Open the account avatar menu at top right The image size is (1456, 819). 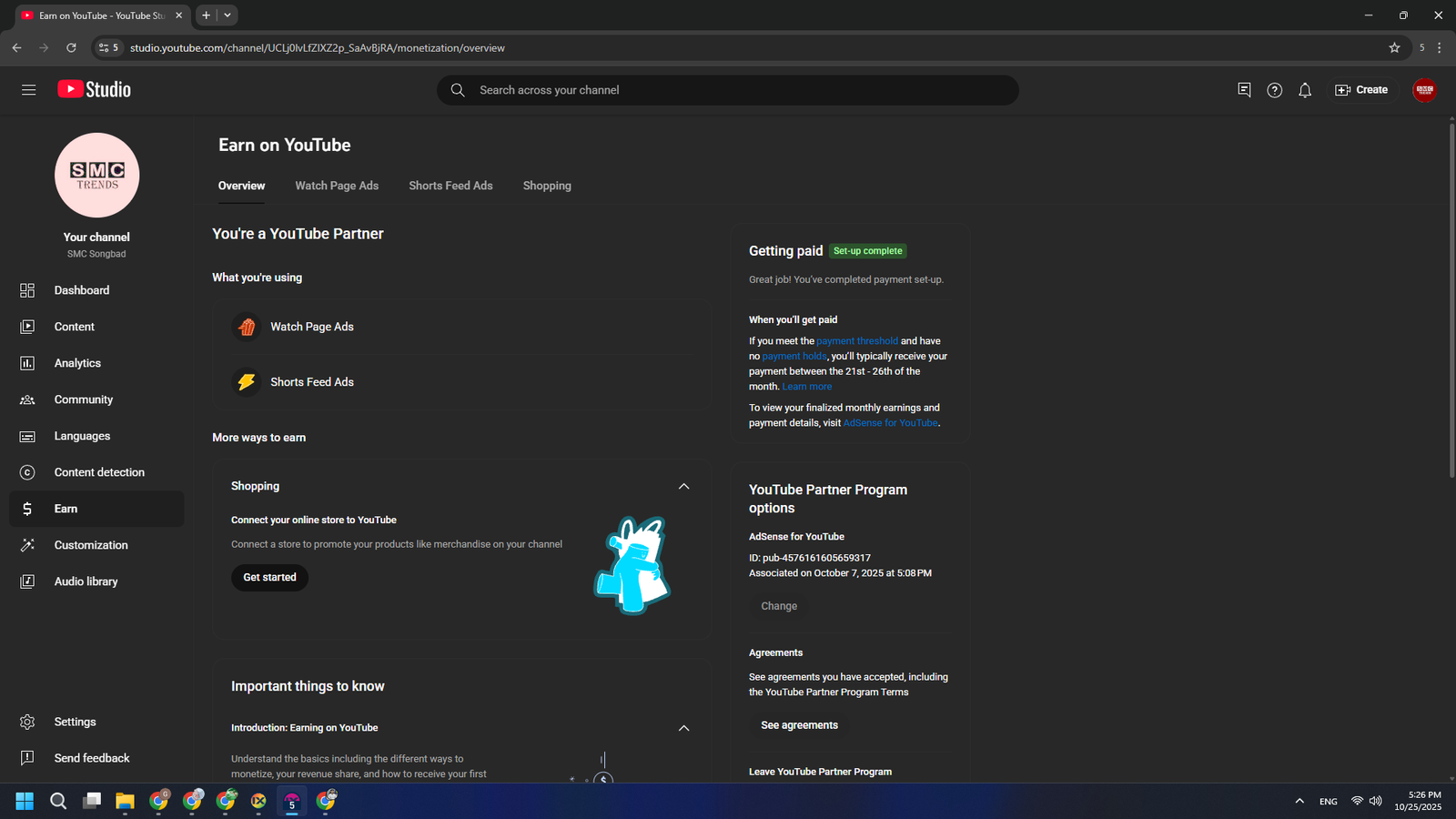1424,90
